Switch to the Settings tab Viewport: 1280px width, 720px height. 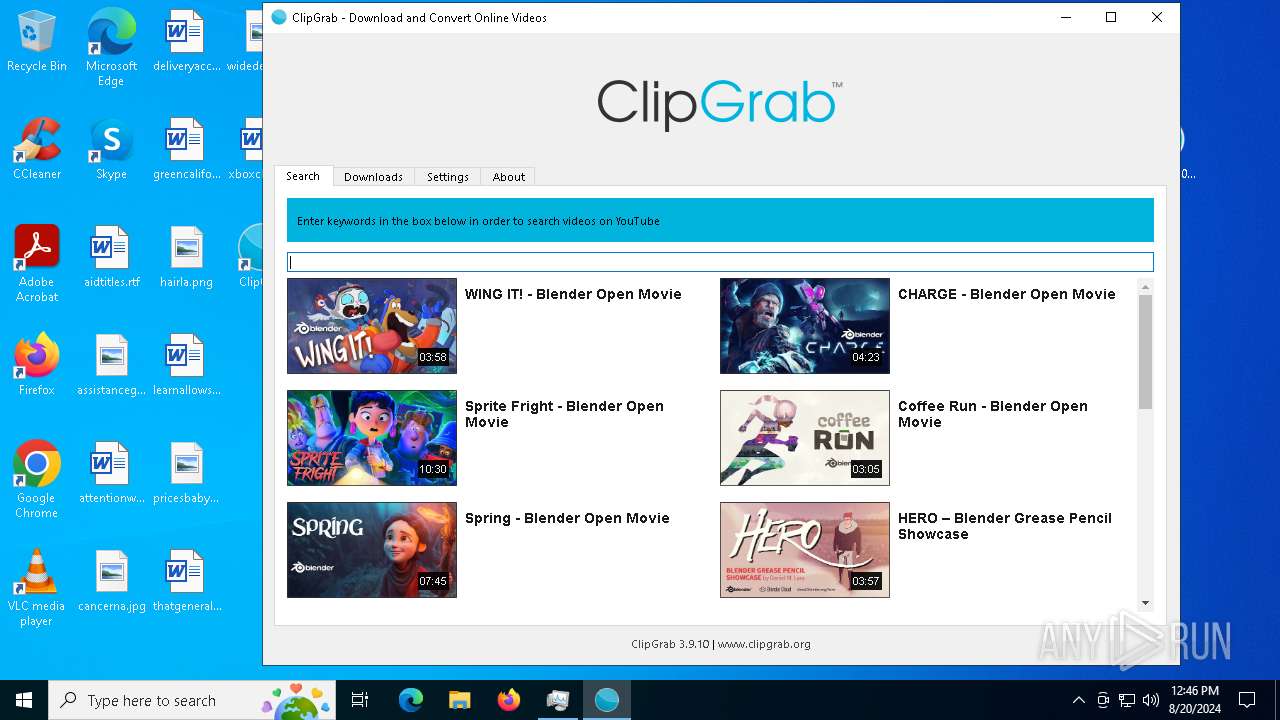point(448,177)
